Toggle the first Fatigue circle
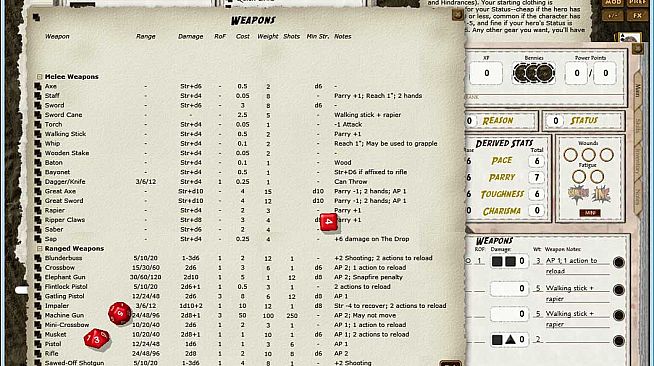This screenshot has height=366, width=654. [x=579, y=177]
